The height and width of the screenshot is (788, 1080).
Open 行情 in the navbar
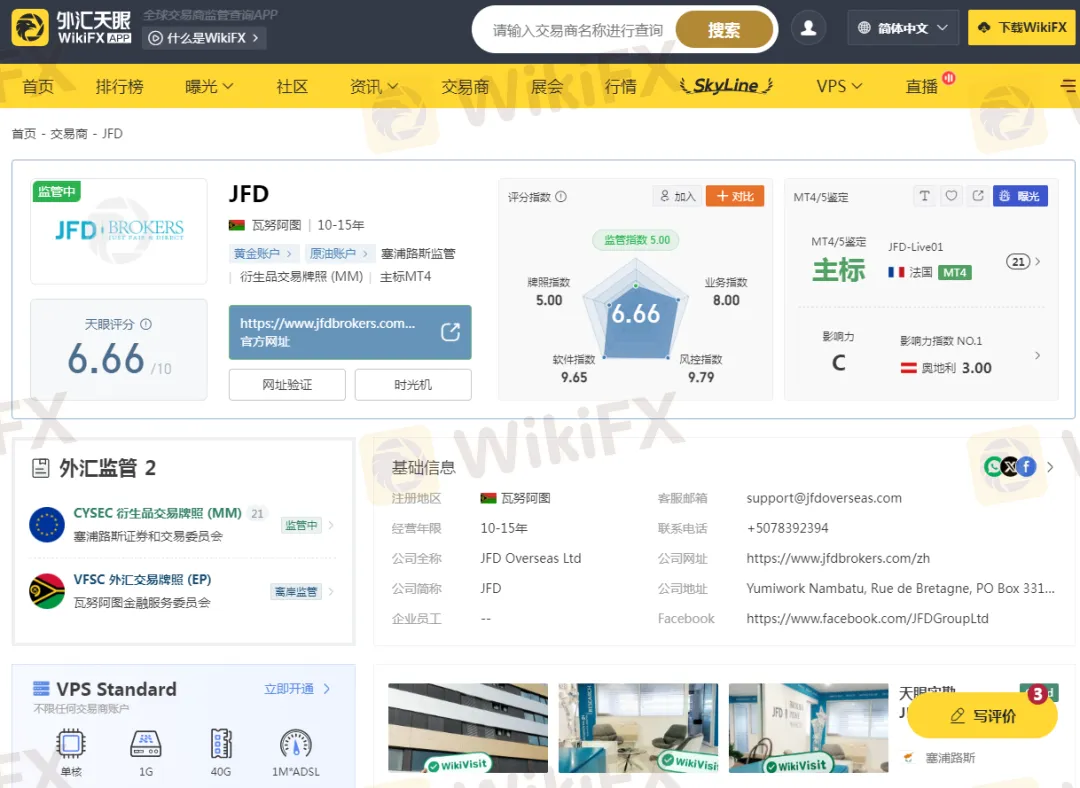[x=621, y=86]
